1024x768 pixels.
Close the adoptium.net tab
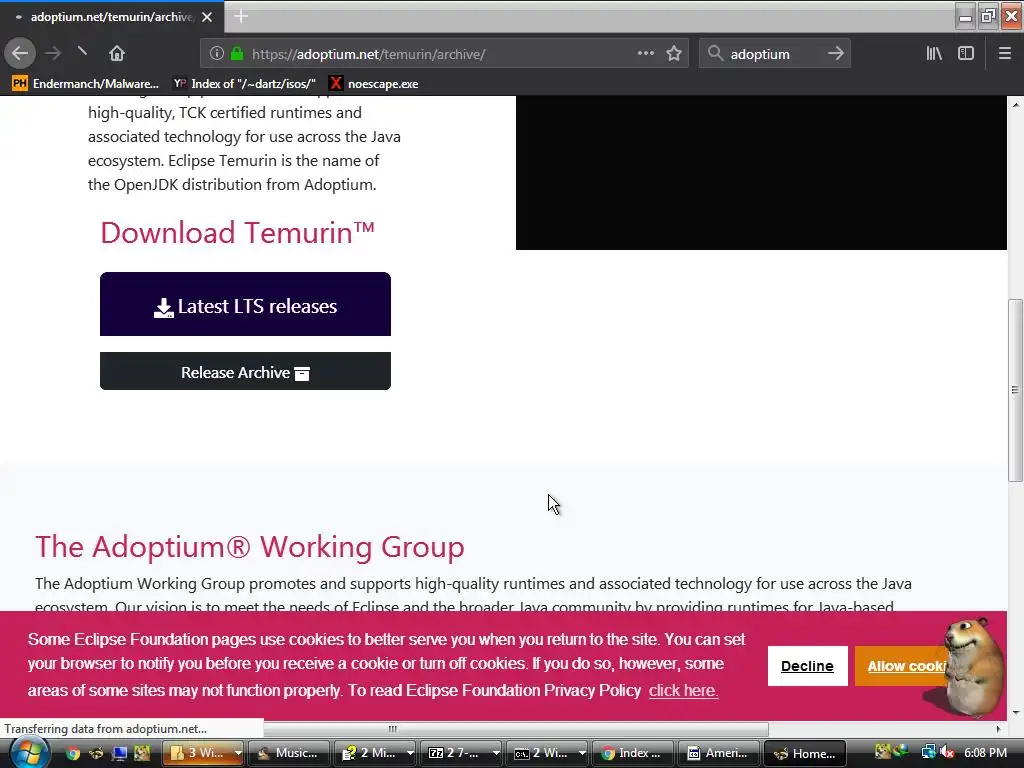207,17
